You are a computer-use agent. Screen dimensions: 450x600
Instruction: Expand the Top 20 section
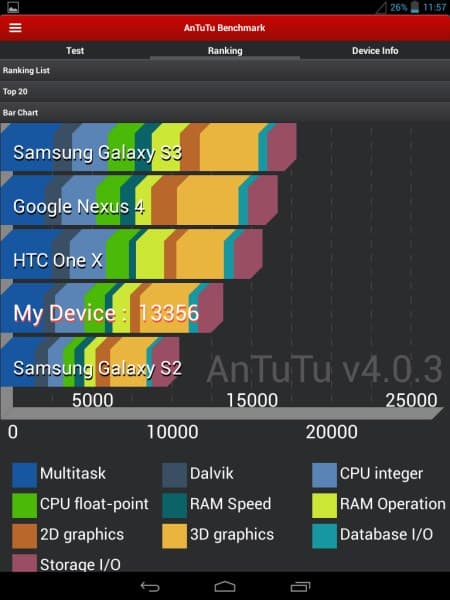225,91
